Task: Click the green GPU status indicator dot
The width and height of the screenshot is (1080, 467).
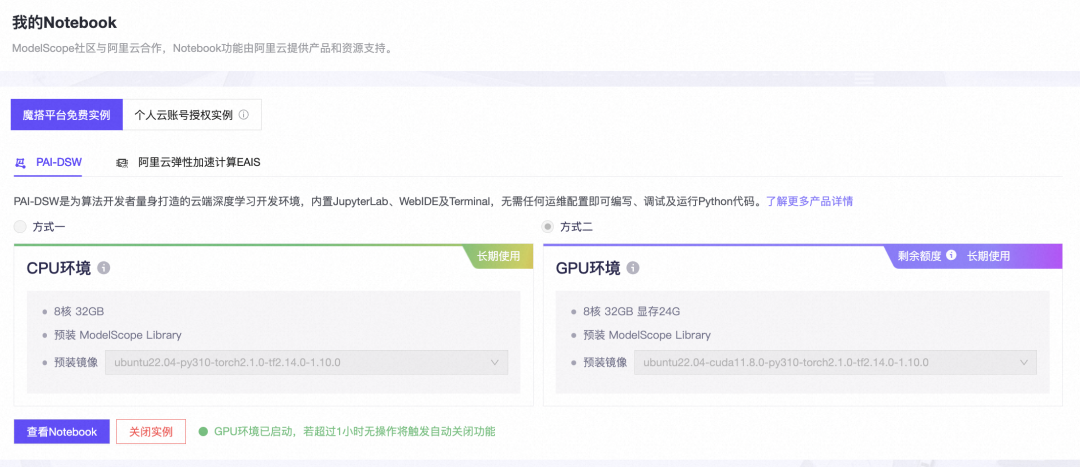Action: 202,432
